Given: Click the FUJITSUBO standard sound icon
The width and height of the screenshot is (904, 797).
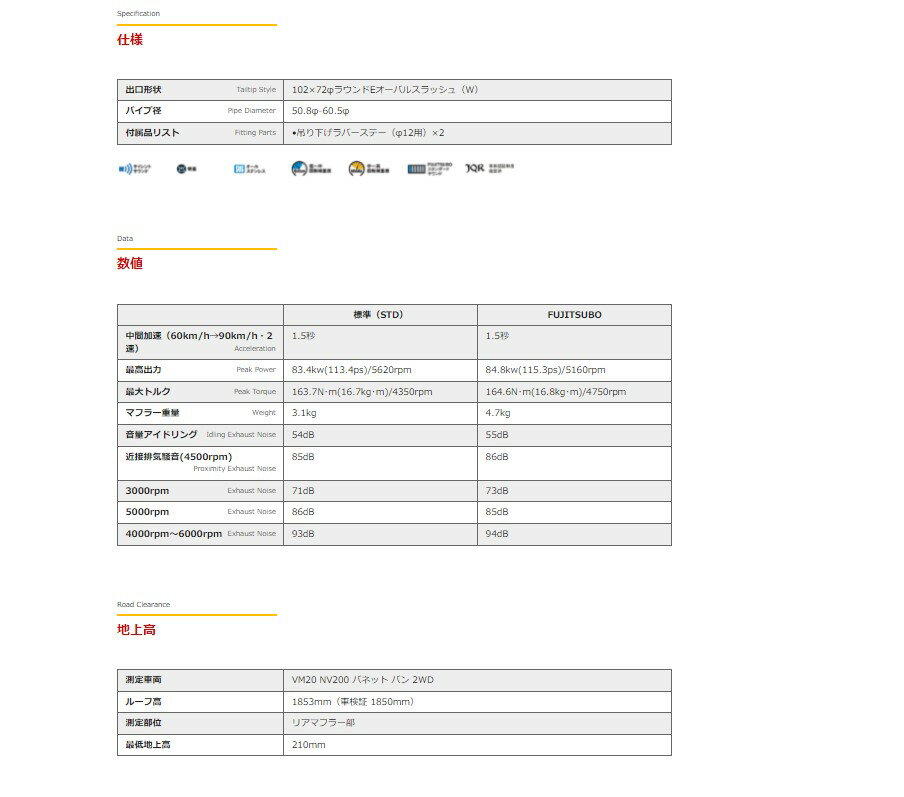Looking at the screenshot, I should click(430, 168).
